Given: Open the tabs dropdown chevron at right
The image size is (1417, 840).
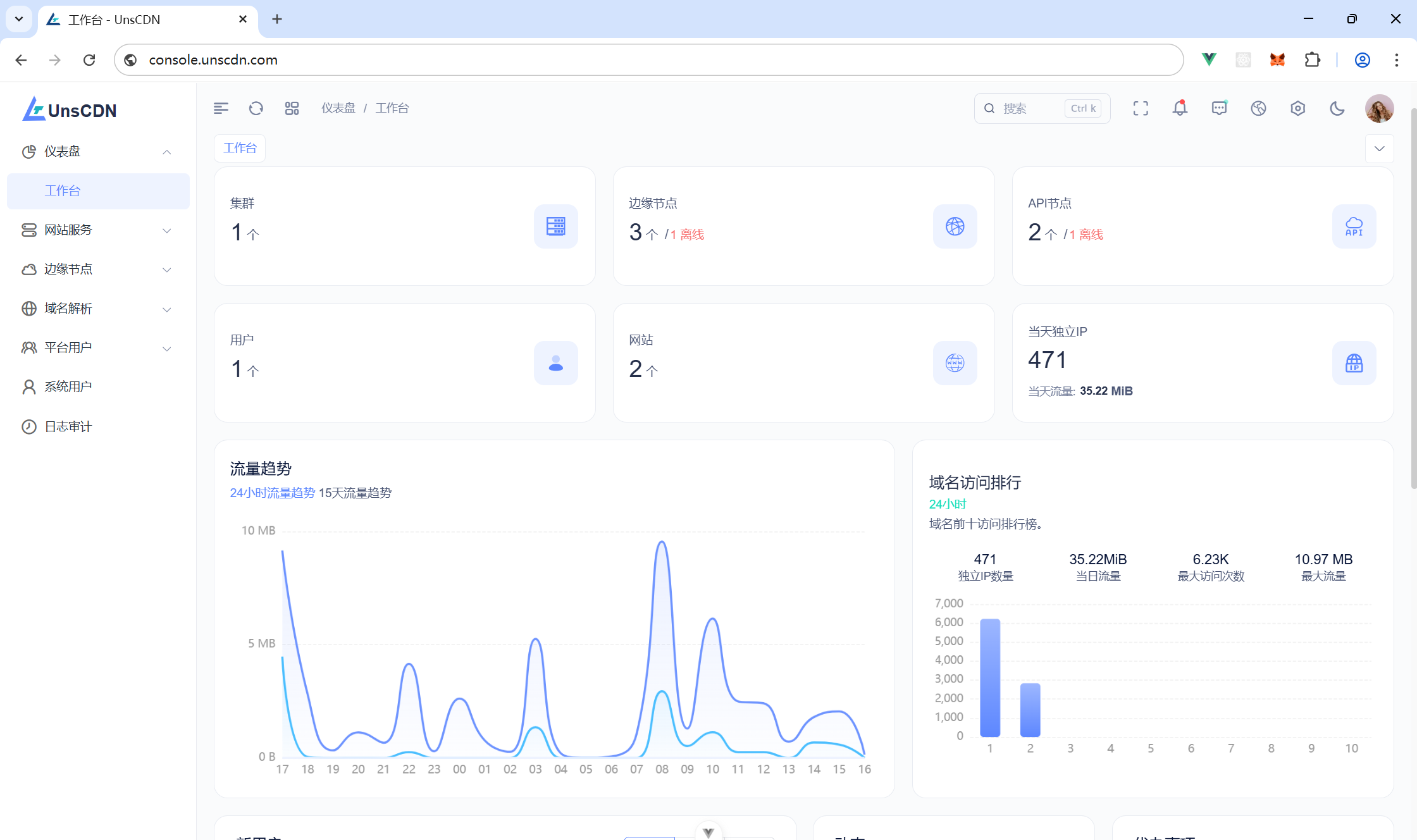Looking at the screenshot, I should (x=1379, y=149).
